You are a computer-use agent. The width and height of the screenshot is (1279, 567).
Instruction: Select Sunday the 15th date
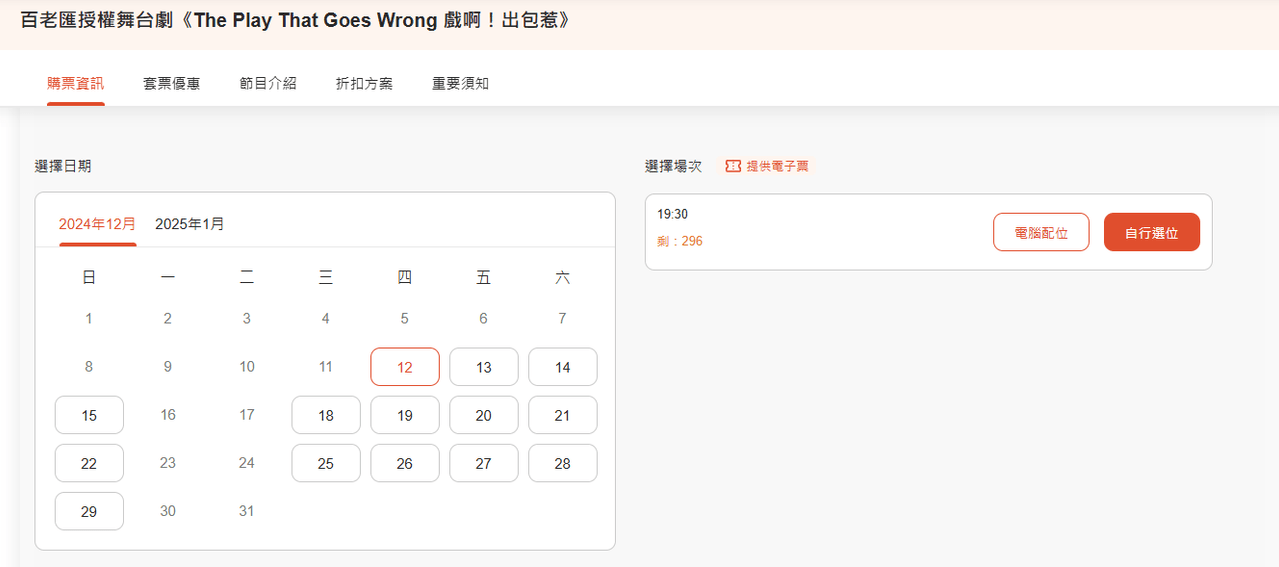[x=89, y=415]
